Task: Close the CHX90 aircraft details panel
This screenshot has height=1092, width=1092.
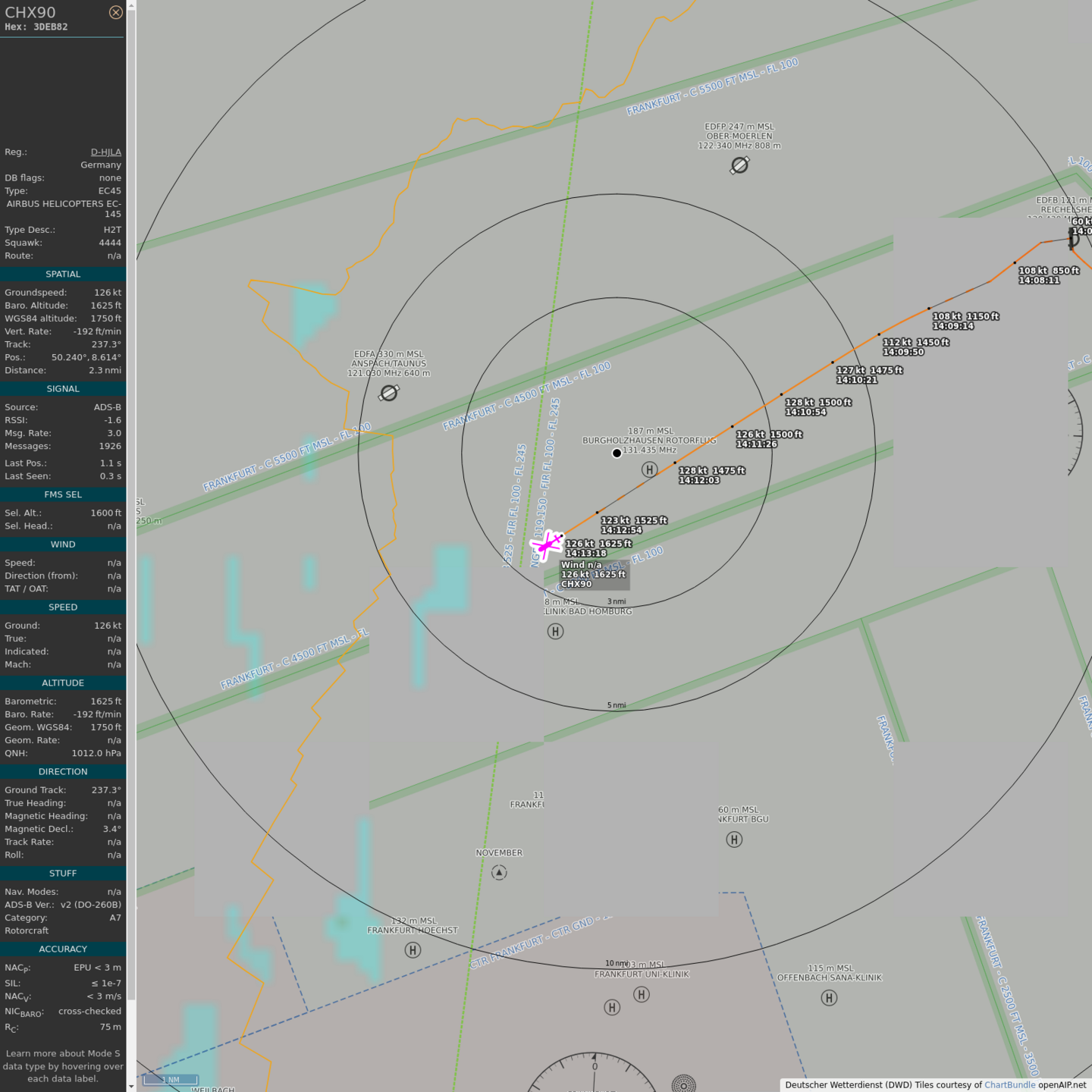Action: [115, 12]
